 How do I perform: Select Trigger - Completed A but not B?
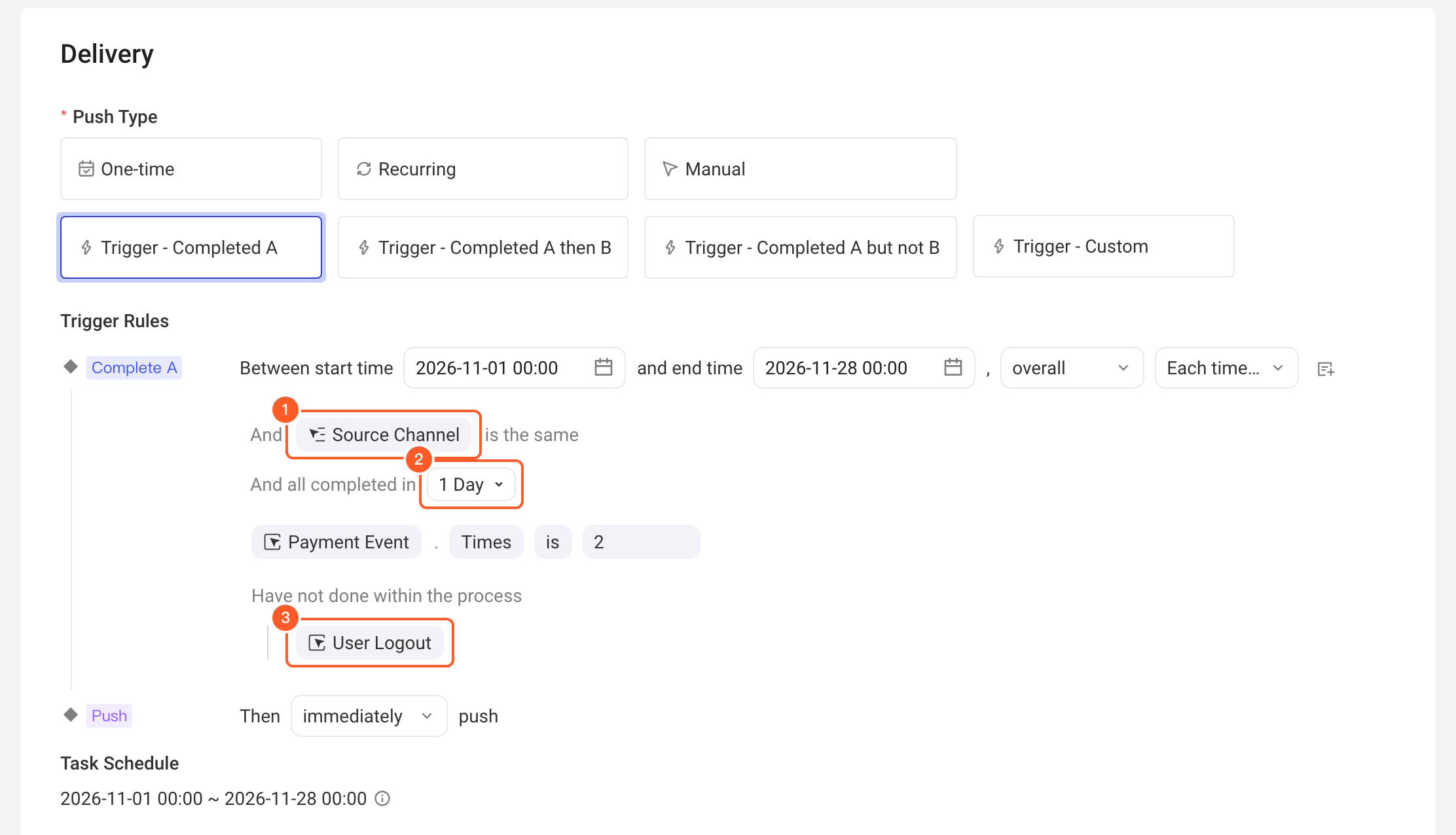[x=800, y=247]
